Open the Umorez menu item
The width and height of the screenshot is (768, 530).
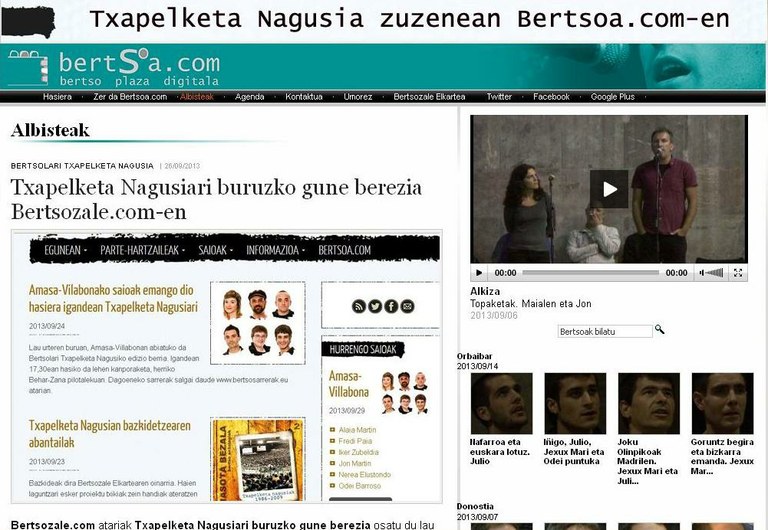pyautogui.click(x=358, y=97)
